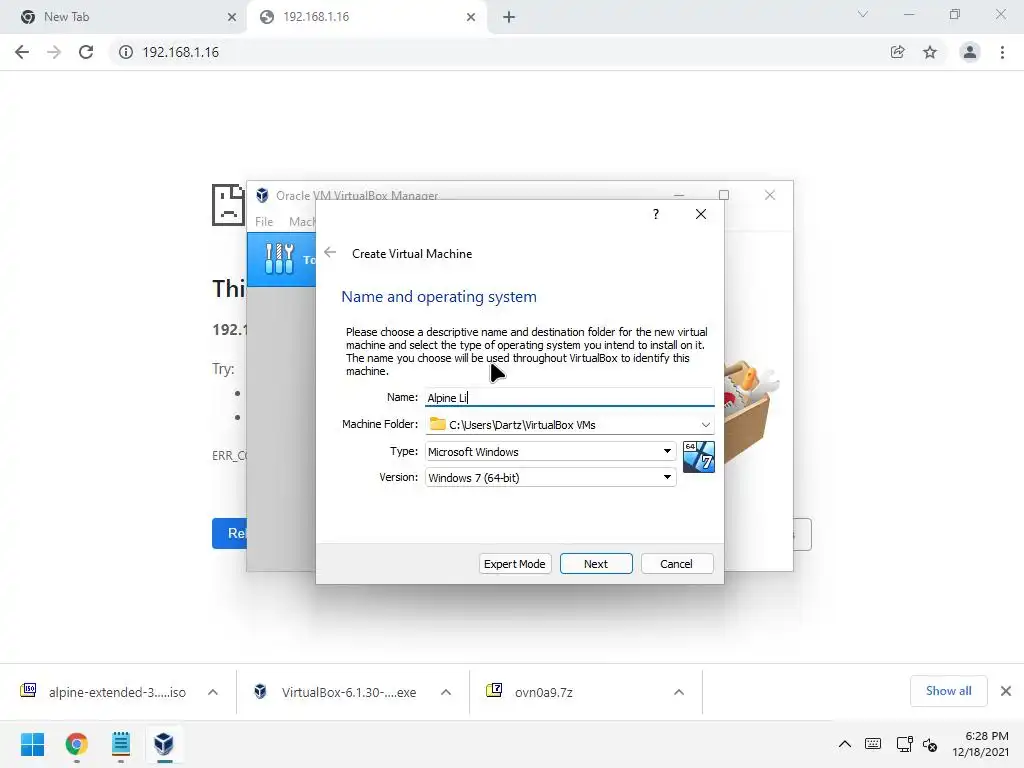Screen dimensions: 1024x768
Task: Go back in Chrome
Action: pyautogui.click(x=22, y=52)
